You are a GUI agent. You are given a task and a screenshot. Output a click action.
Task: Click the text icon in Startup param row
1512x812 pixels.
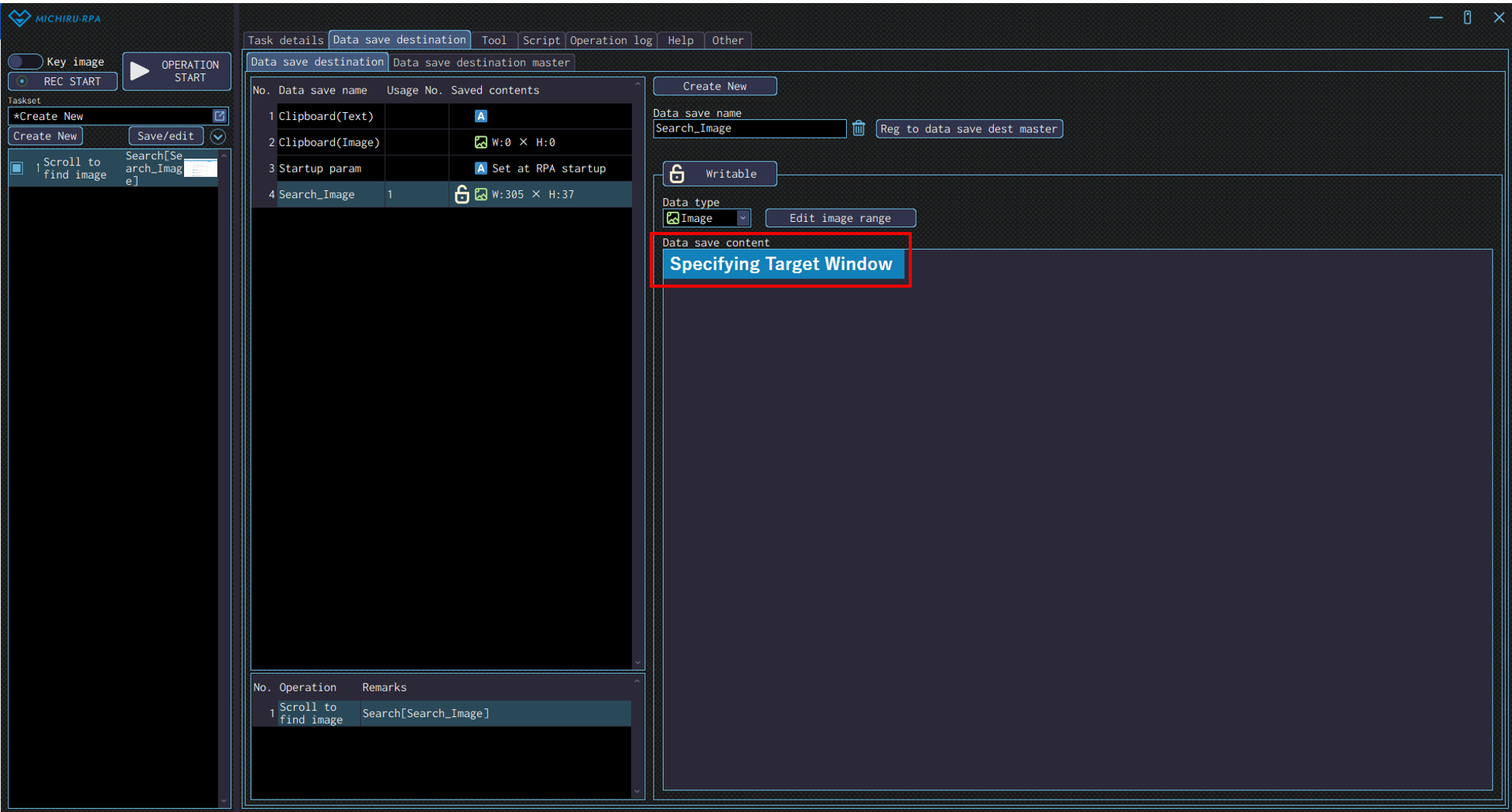(480, 169)
